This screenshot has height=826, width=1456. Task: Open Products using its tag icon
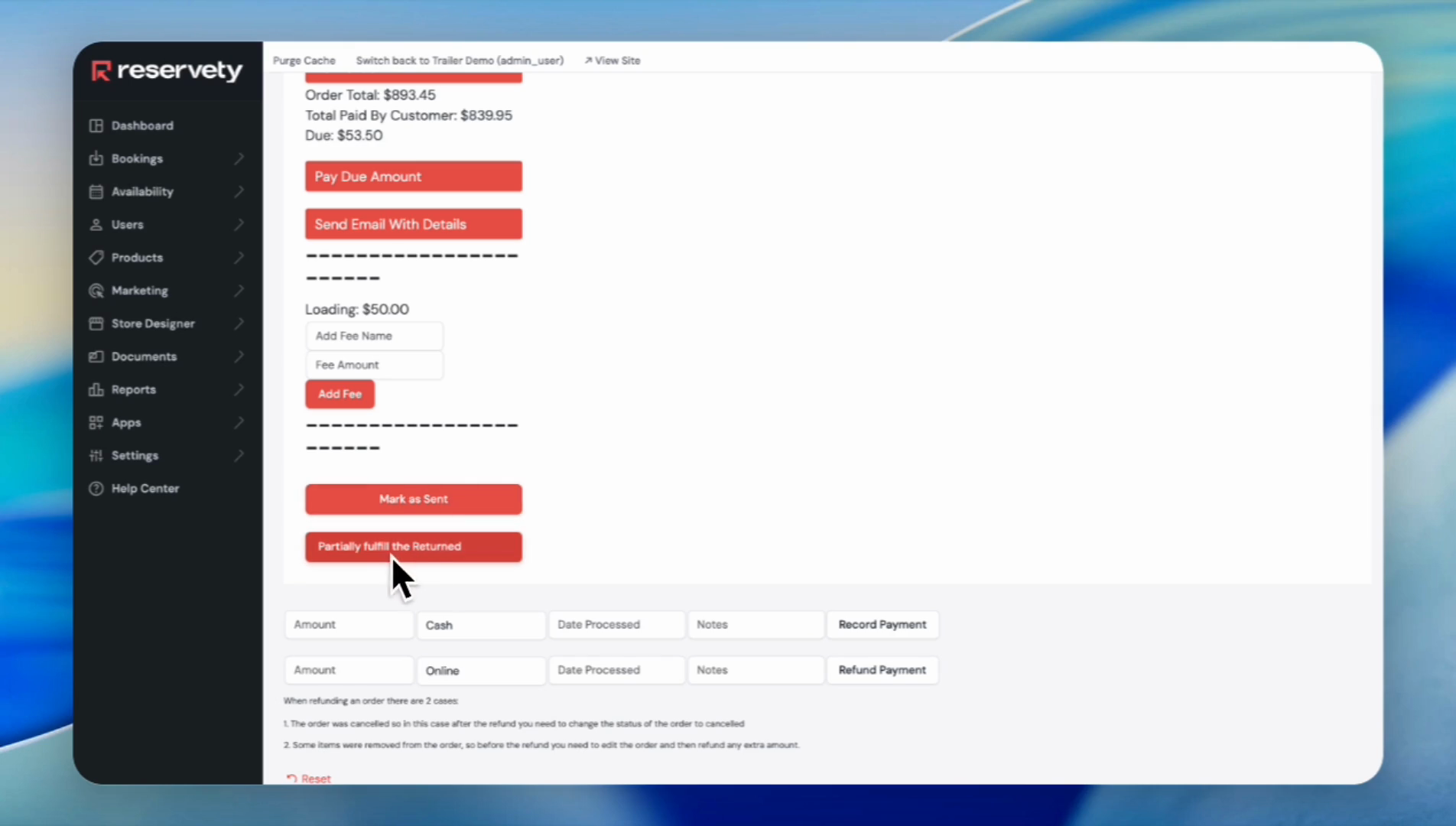[96, 258]
